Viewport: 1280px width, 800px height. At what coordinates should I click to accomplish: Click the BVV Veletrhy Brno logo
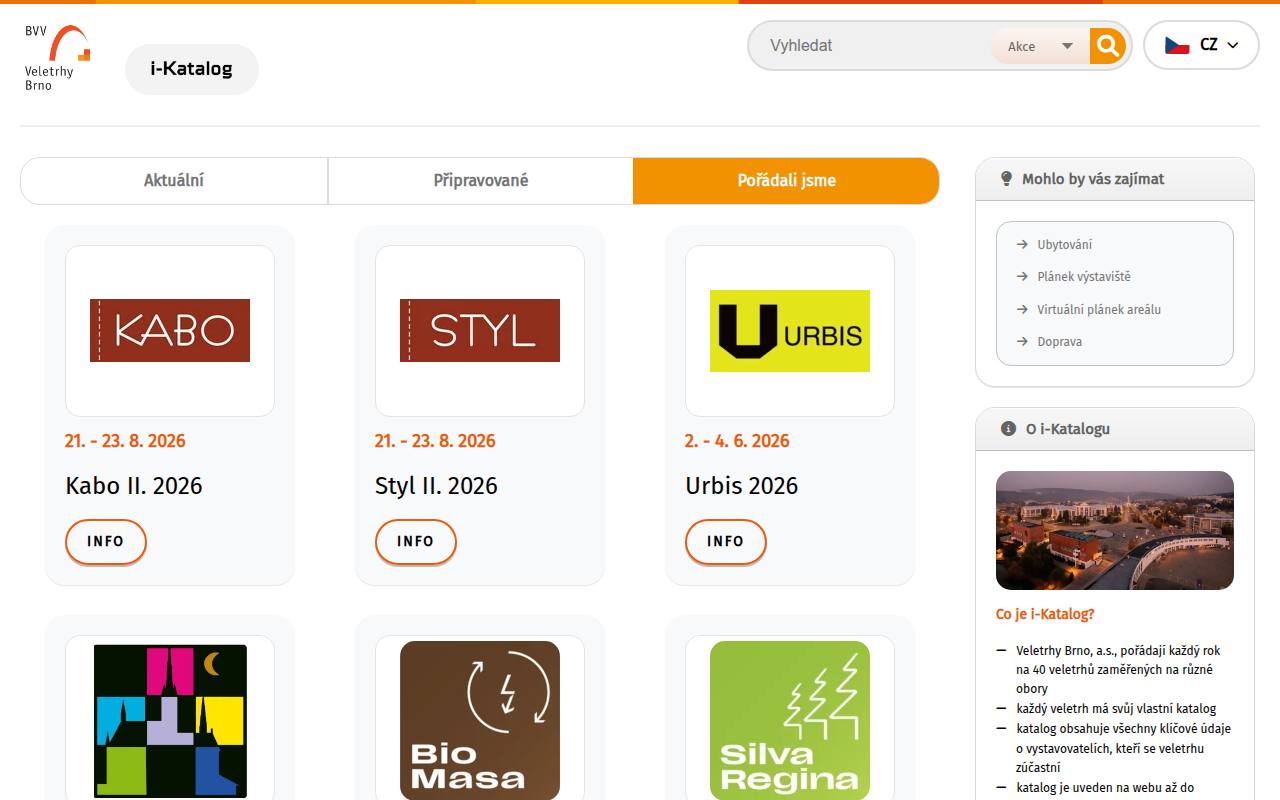(57, 58)
